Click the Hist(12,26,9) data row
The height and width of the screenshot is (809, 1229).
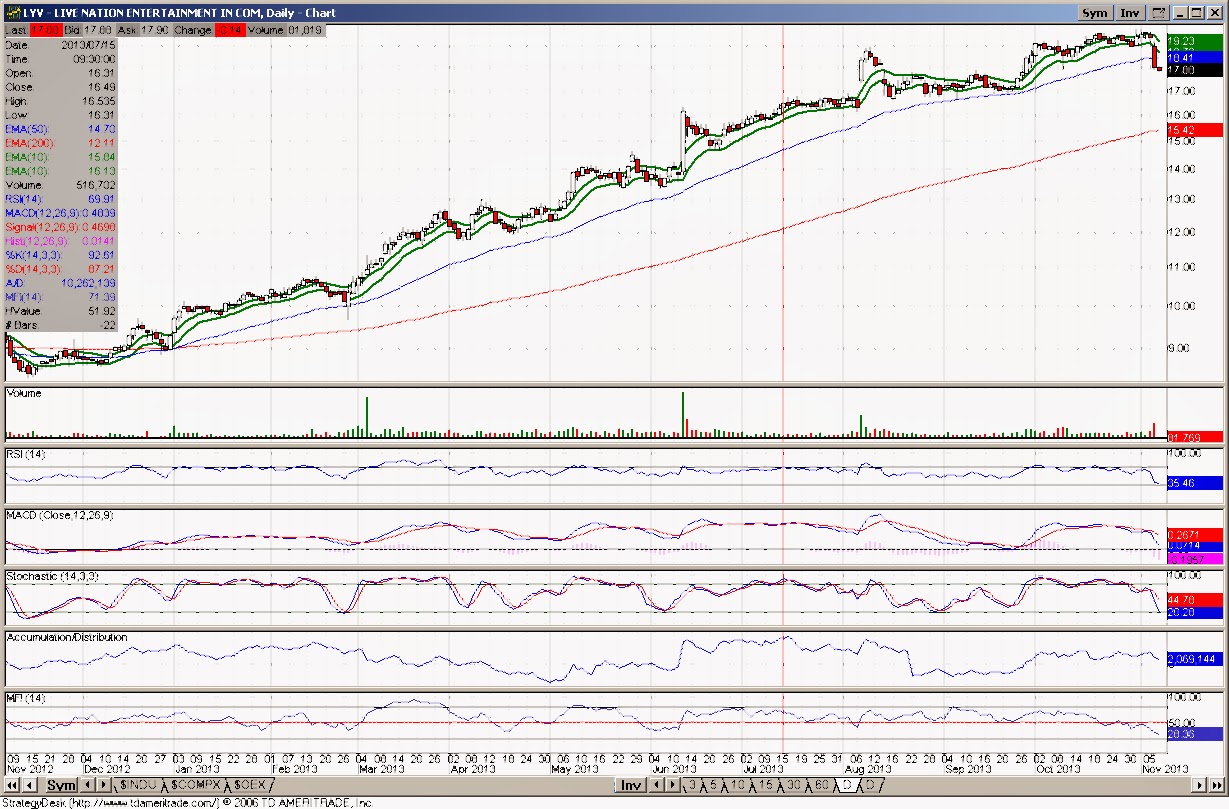coord(60,241)
